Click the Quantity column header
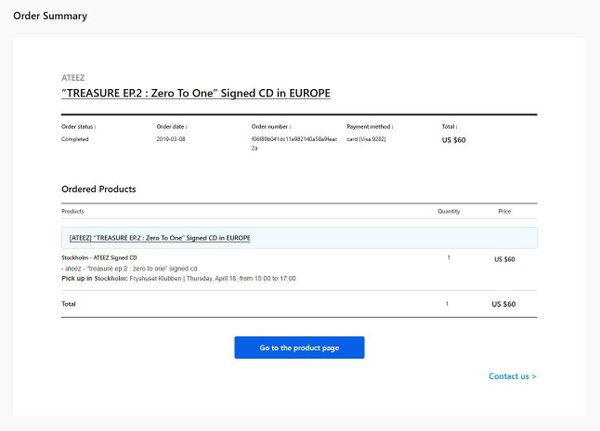Image resolution: width=600 pixels, height=431 pixels. coord(449,211)
